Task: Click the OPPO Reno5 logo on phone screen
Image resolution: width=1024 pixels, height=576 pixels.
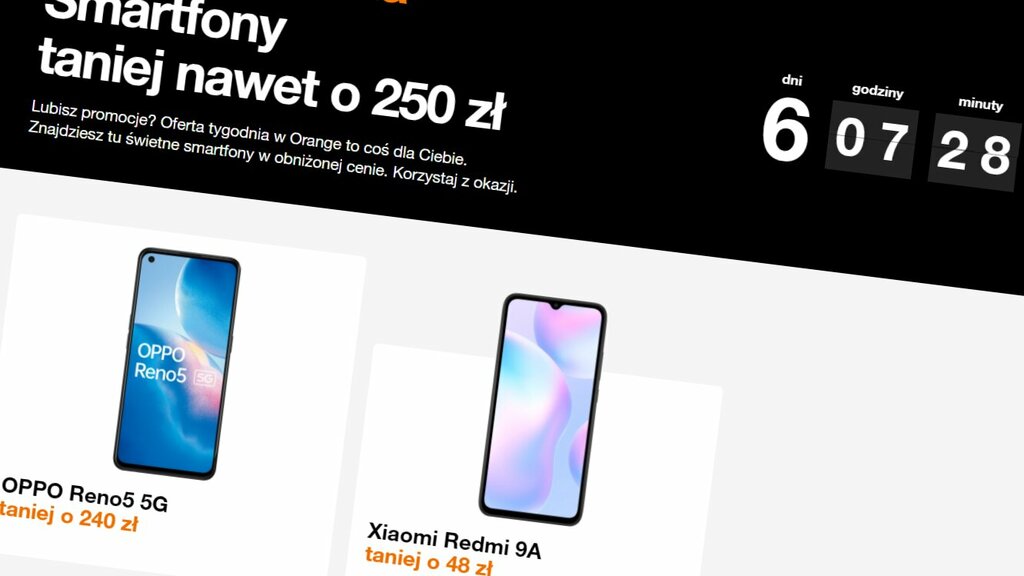Action: click(161, 362)
